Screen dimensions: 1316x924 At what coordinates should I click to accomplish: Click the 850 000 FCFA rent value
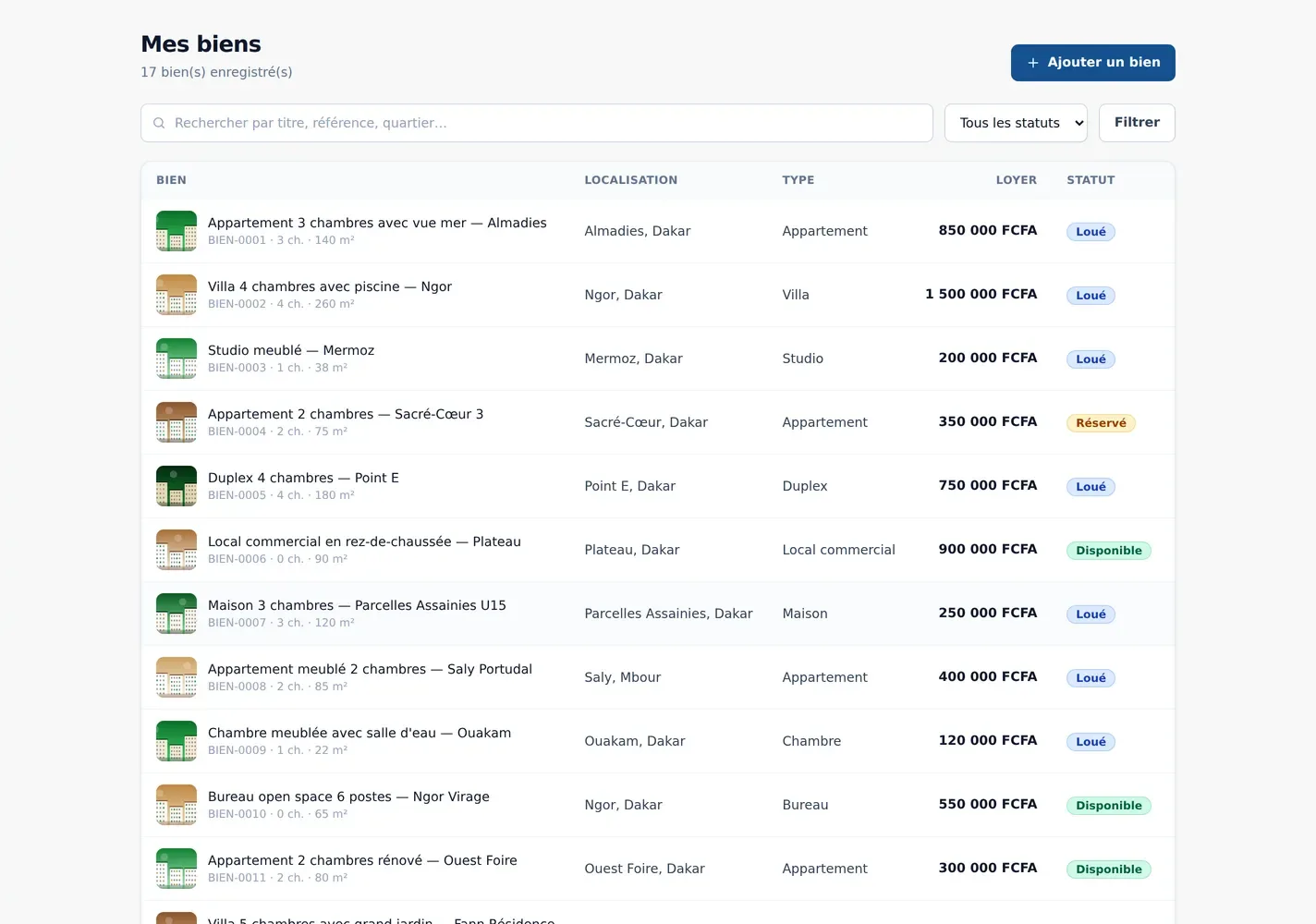[x=988, y=230]
